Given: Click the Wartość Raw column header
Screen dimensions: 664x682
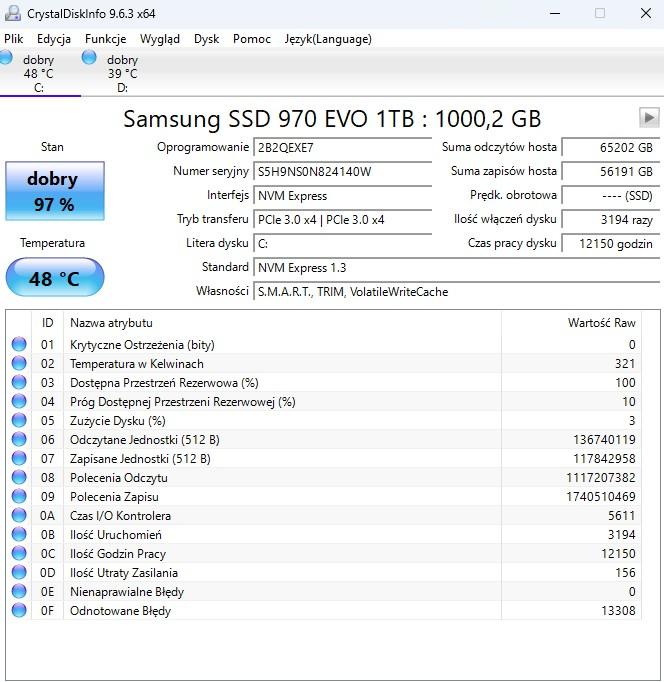Looking at the screenshot, I should [601, 323].
